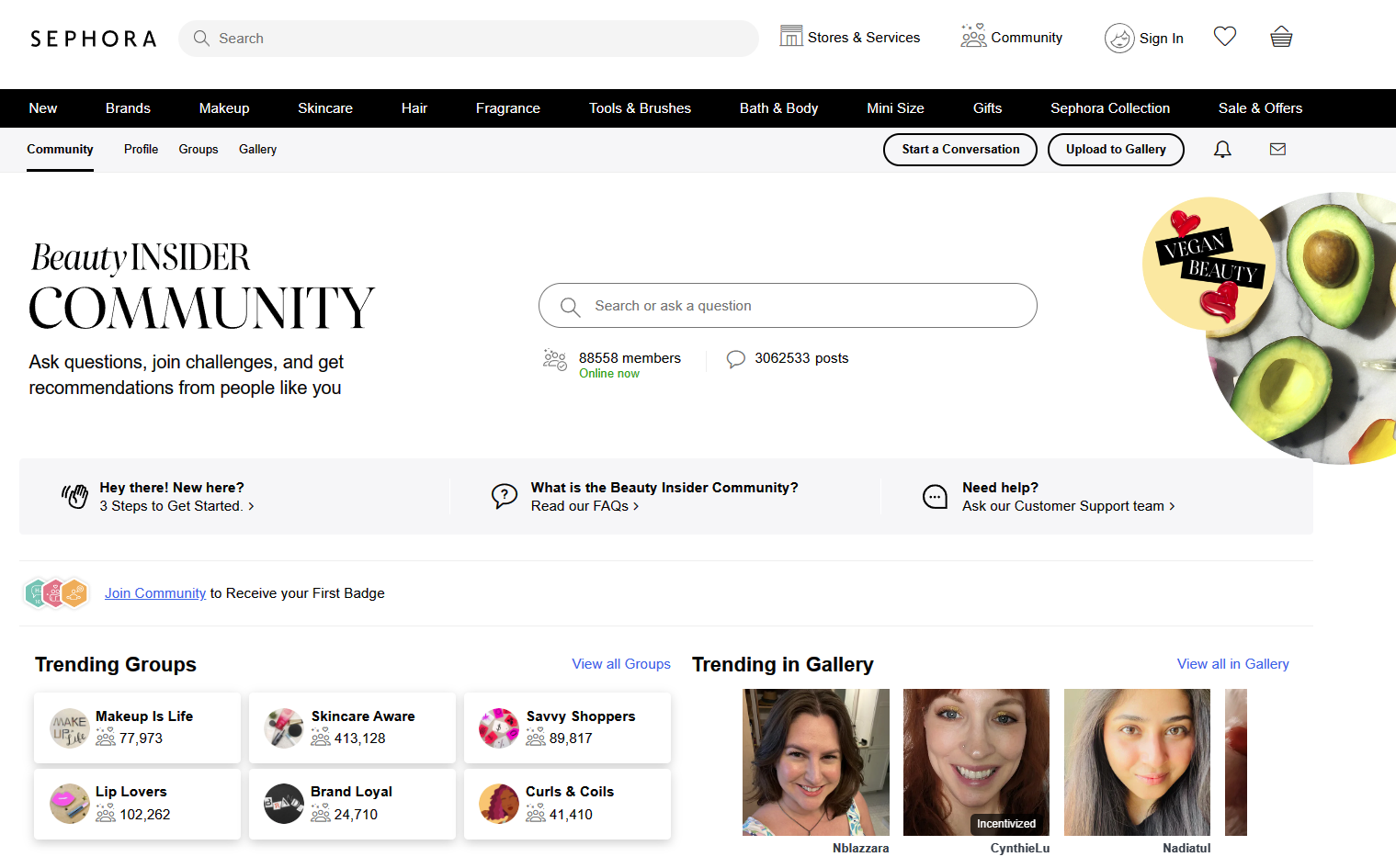Click the members online people icon
The height and width of the screenshot is (868, 1396).
click(x=555, y=360)
